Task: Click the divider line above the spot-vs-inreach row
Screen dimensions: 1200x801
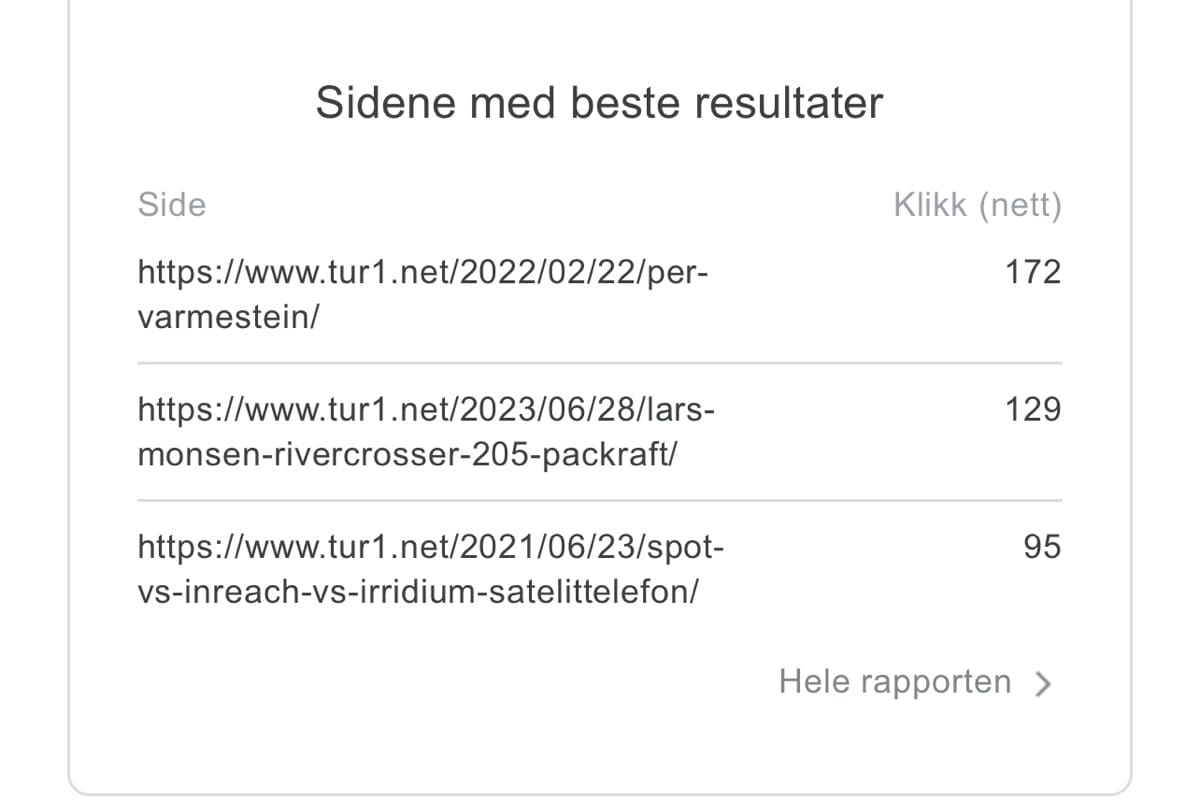Action: [600, 500]
